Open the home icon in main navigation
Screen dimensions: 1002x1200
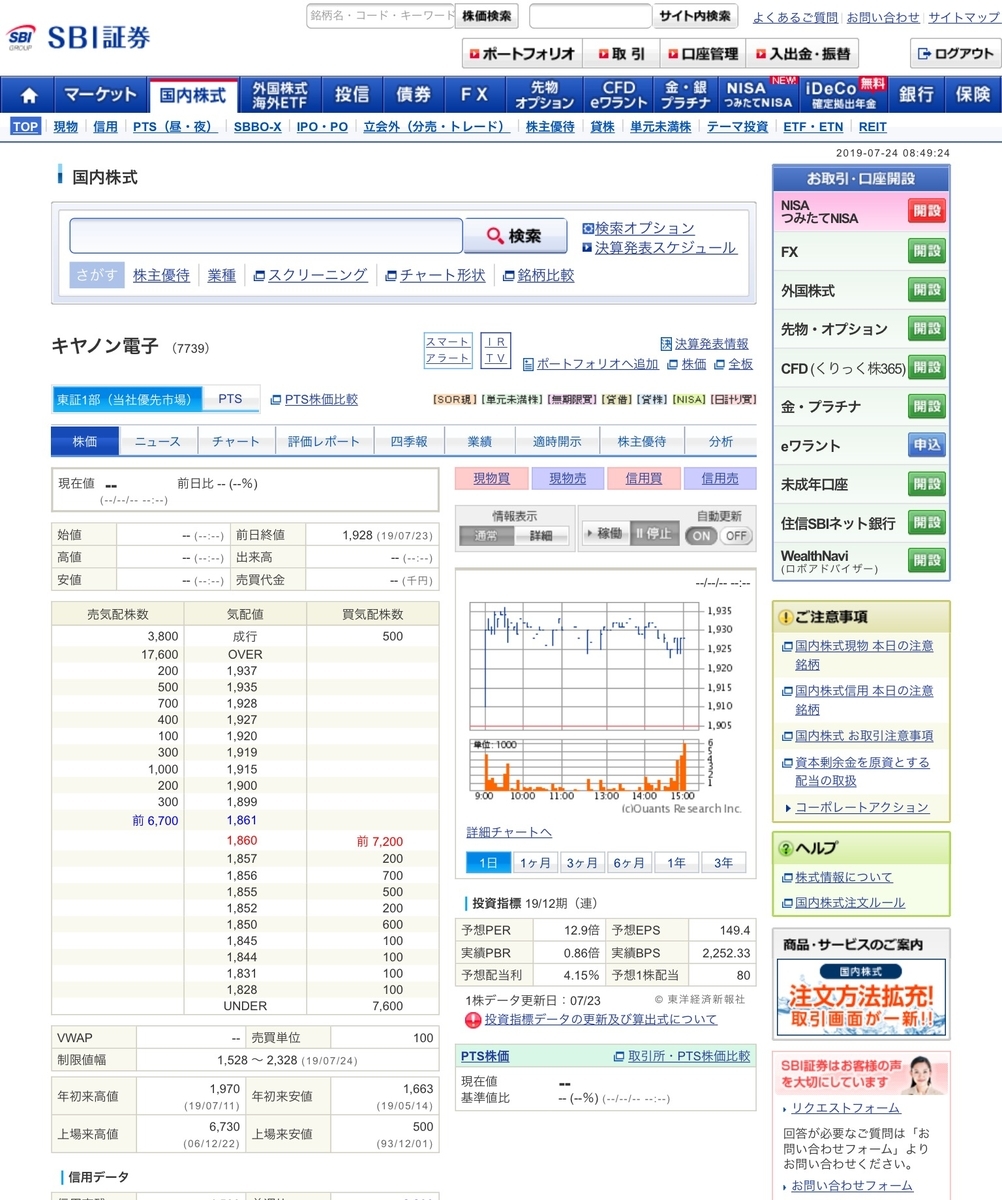29,95
